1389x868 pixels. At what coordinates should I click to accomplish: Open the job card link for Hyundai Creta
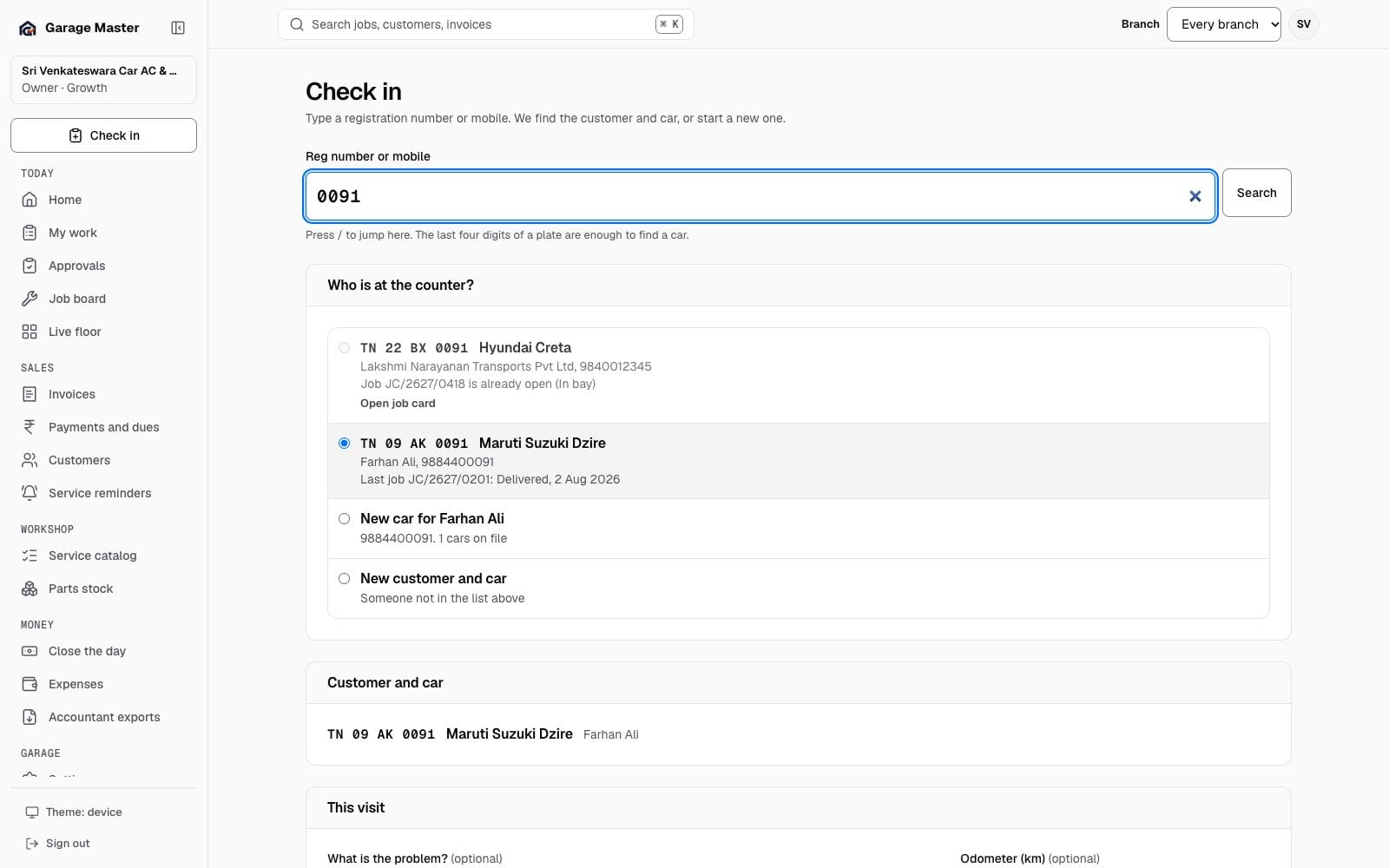click(x=398, y=404)
